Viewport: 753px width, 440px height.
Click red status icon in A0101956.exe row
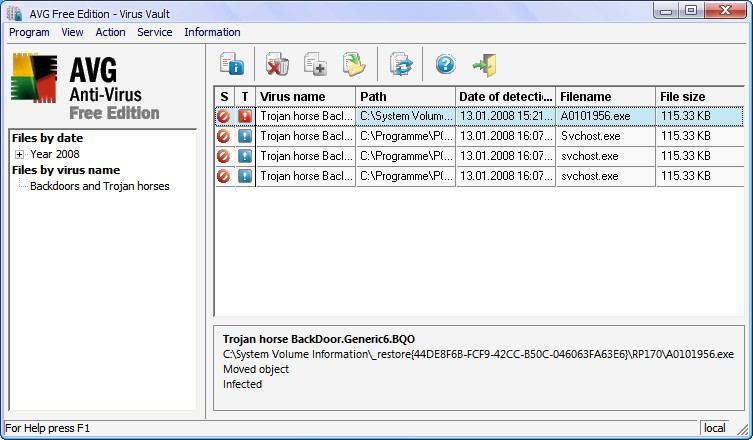tap(223, 116)
